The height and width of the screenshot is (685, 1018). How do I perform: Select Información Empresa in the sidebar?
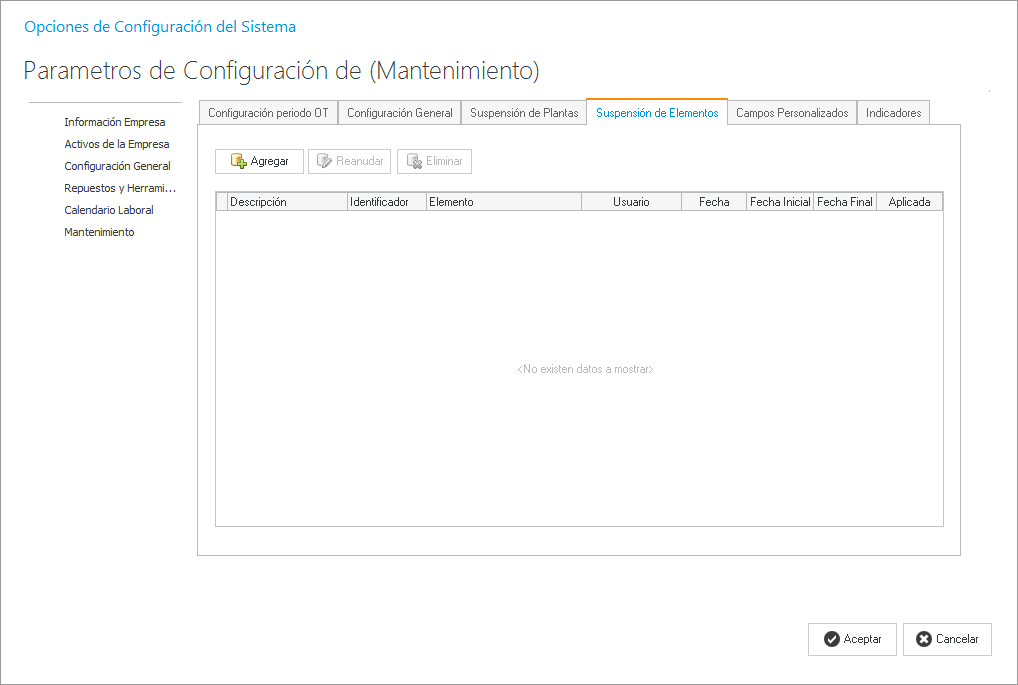tap(115, 122)
